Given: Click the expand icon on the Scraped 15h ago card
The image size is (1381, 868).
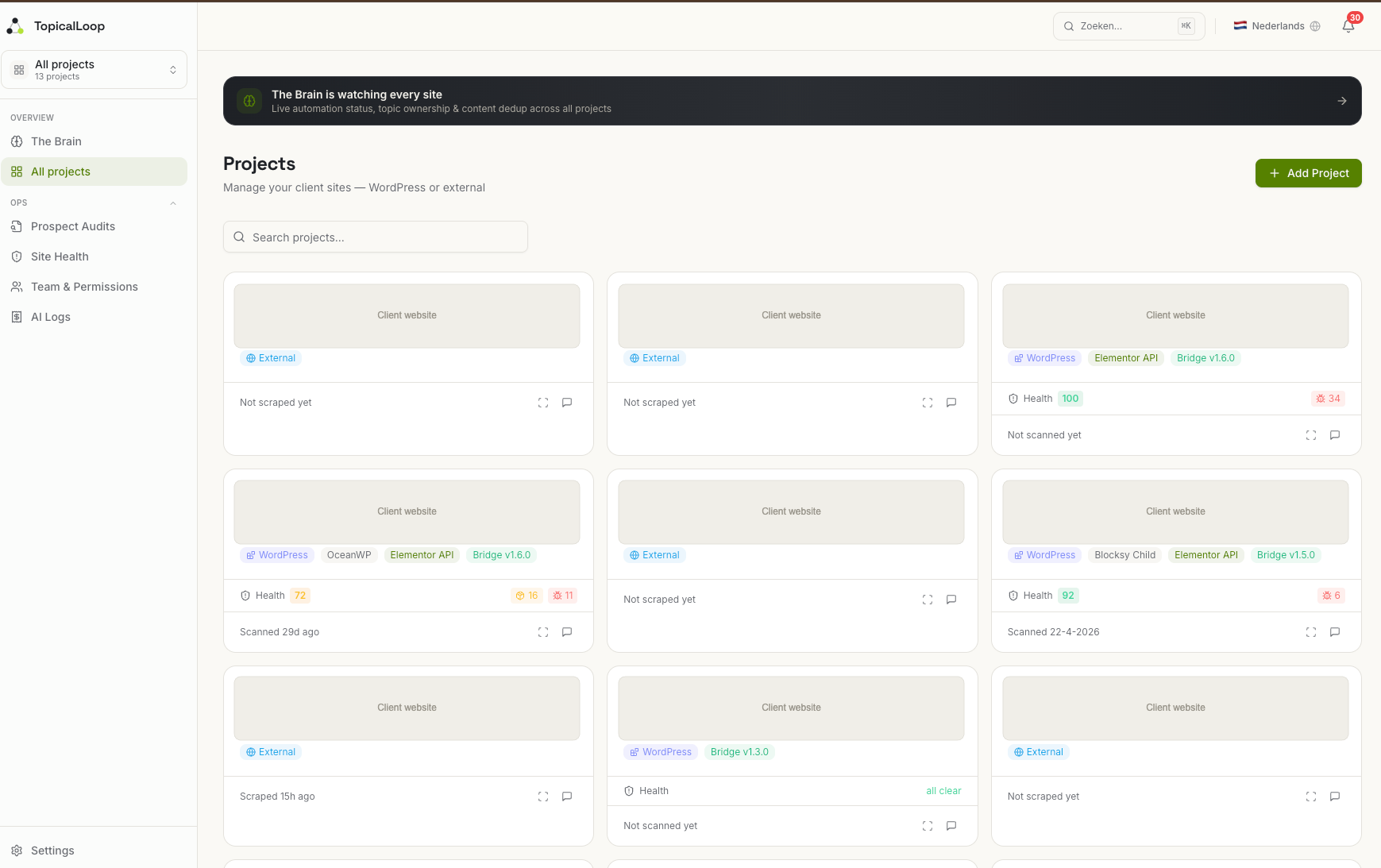Looking at the screenshot, I should click(x=543, y=797).
